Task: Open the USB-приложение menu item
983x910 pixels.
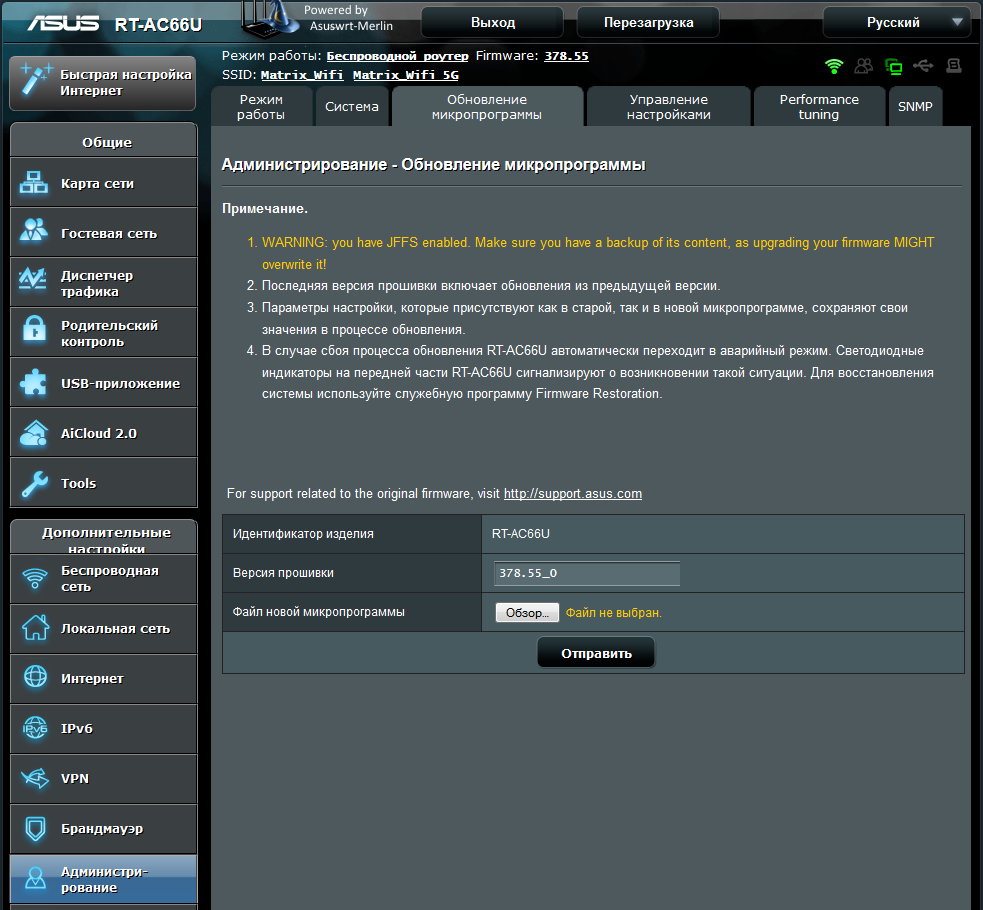Action: tap(103, 383)
